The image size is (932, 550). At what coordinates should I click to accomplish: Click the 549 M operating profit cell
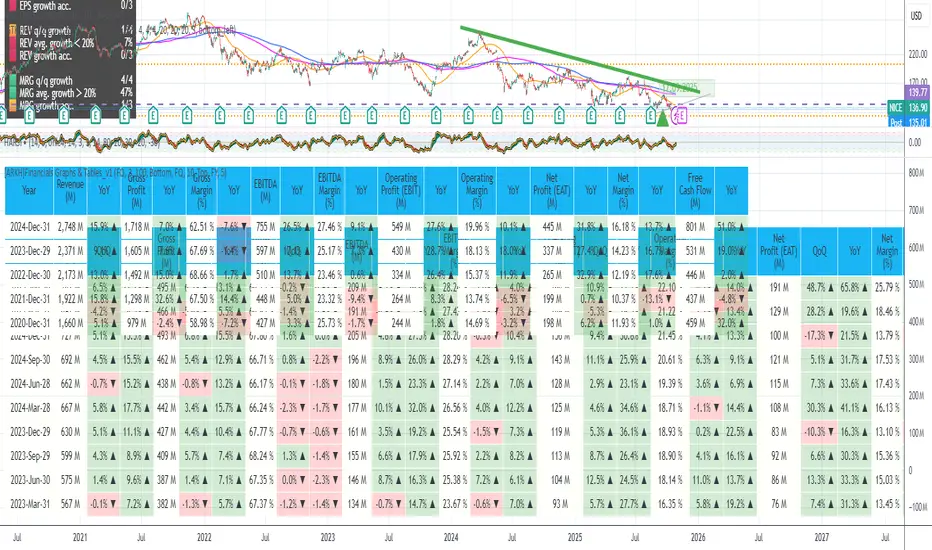pos(401,227)
